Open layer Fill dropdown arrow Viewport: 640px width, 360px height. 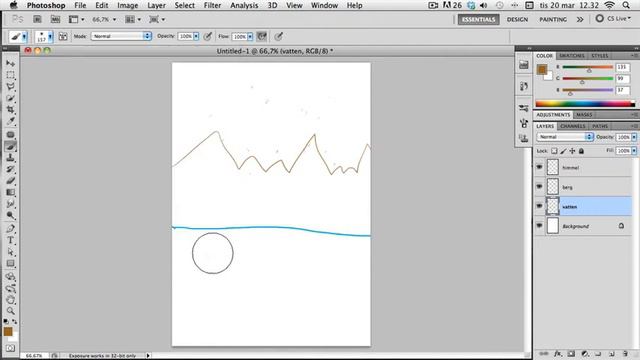[x=634, y=151]
